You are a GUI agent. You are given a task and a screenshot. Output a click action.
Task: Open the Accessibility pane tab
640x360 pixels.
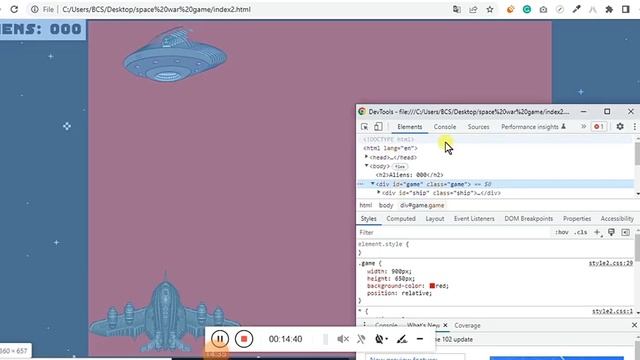(617, 219)
